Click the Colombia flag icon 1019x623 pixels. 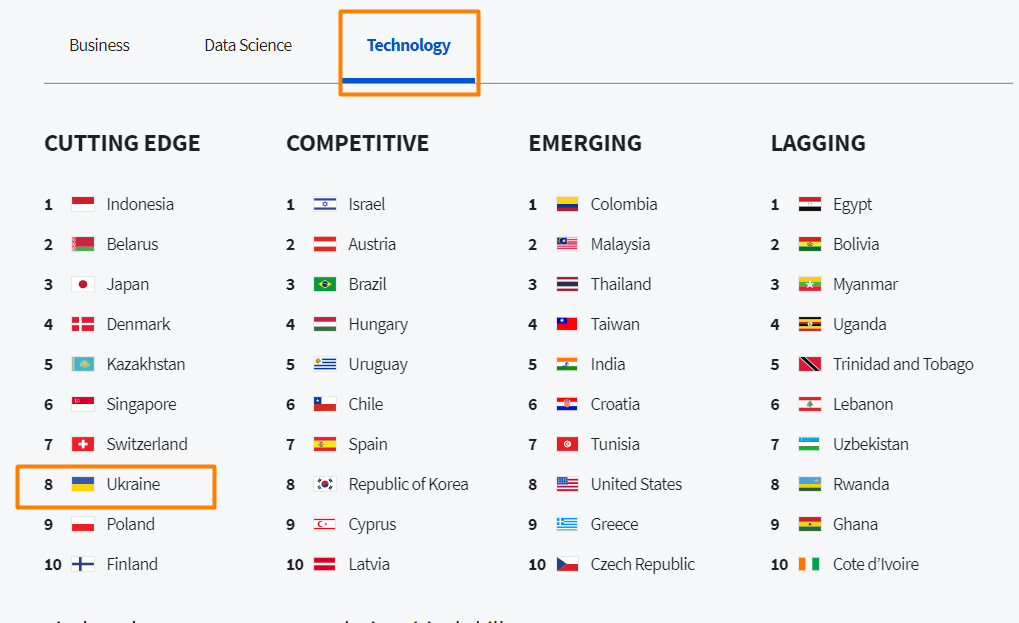pyautogui.click(x=567, y=205)
